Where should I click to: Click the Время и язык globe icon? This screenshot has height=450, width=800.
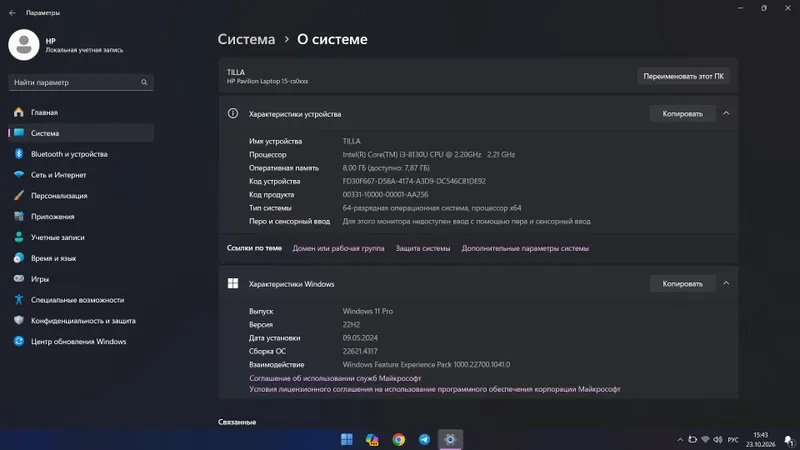19,258
